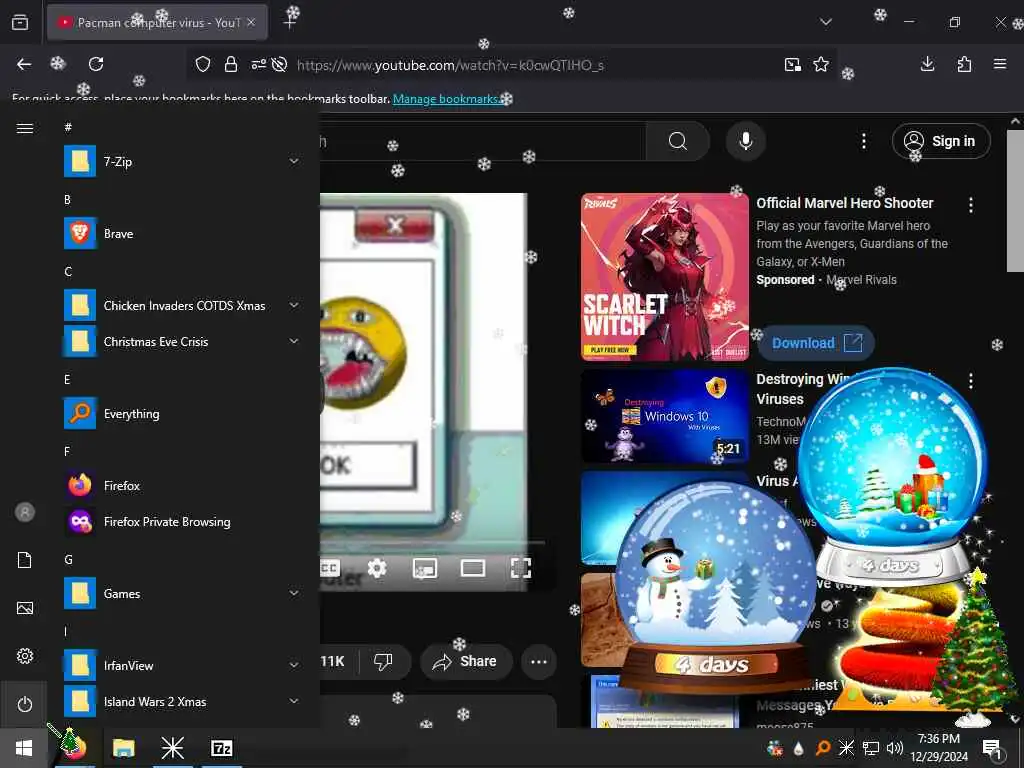Open Destroying Windows video options menu

[971, 381]
